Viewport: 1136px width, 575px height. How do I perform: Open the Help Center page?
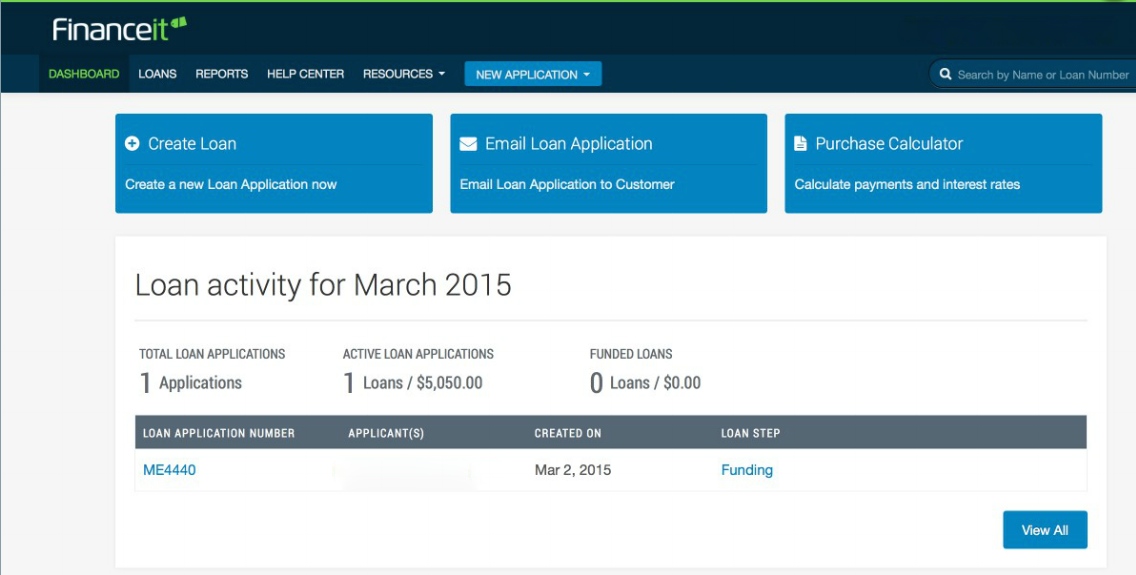pos(305,74)
